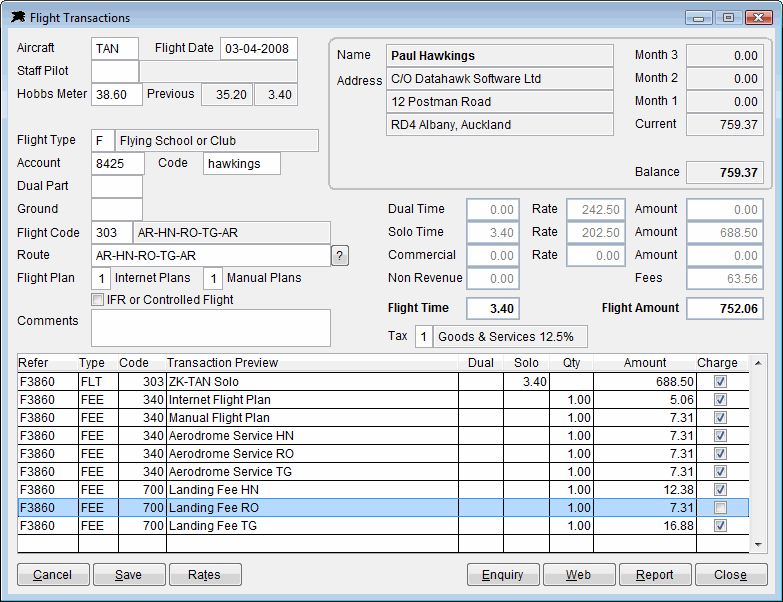Click Dual Time field 0.00
The height and width of the screenshot is (602, 783).
[x=493, y=210]
